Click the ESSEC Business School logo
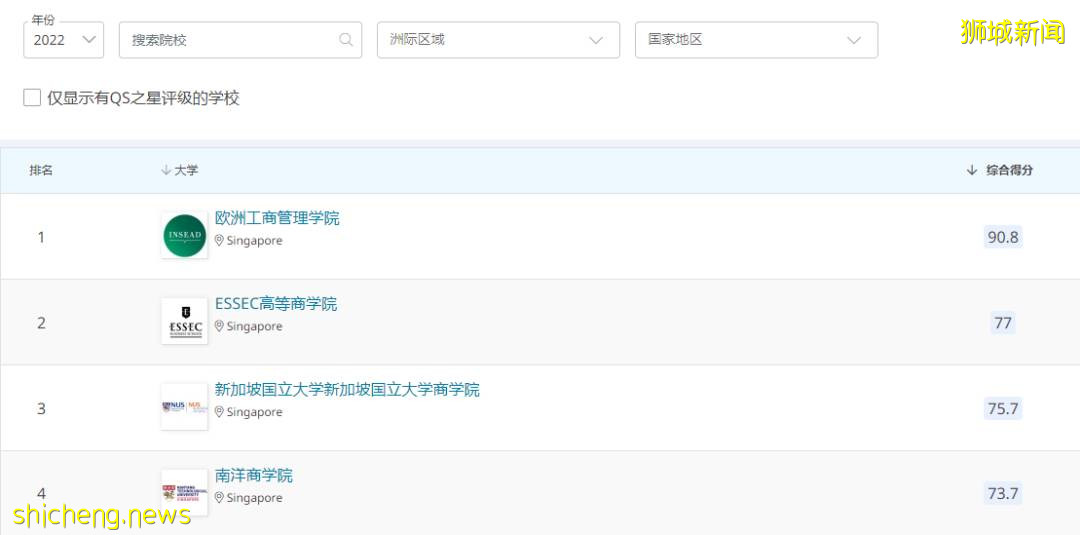The image size is (1080, 535). pos(185,321)
